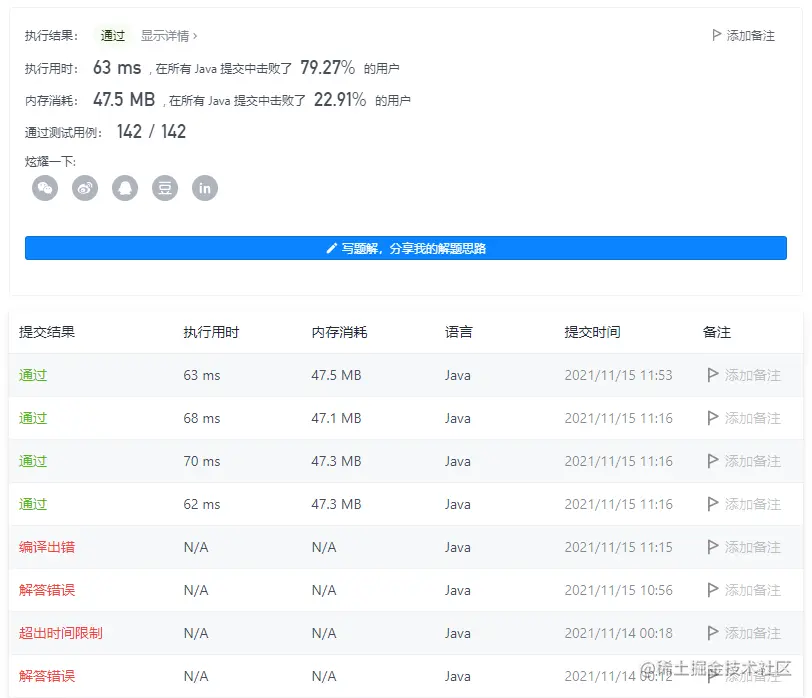The image size is (812, 698).
Task: Select the 142 / 142 test cases text
Action: pos(151,132)
